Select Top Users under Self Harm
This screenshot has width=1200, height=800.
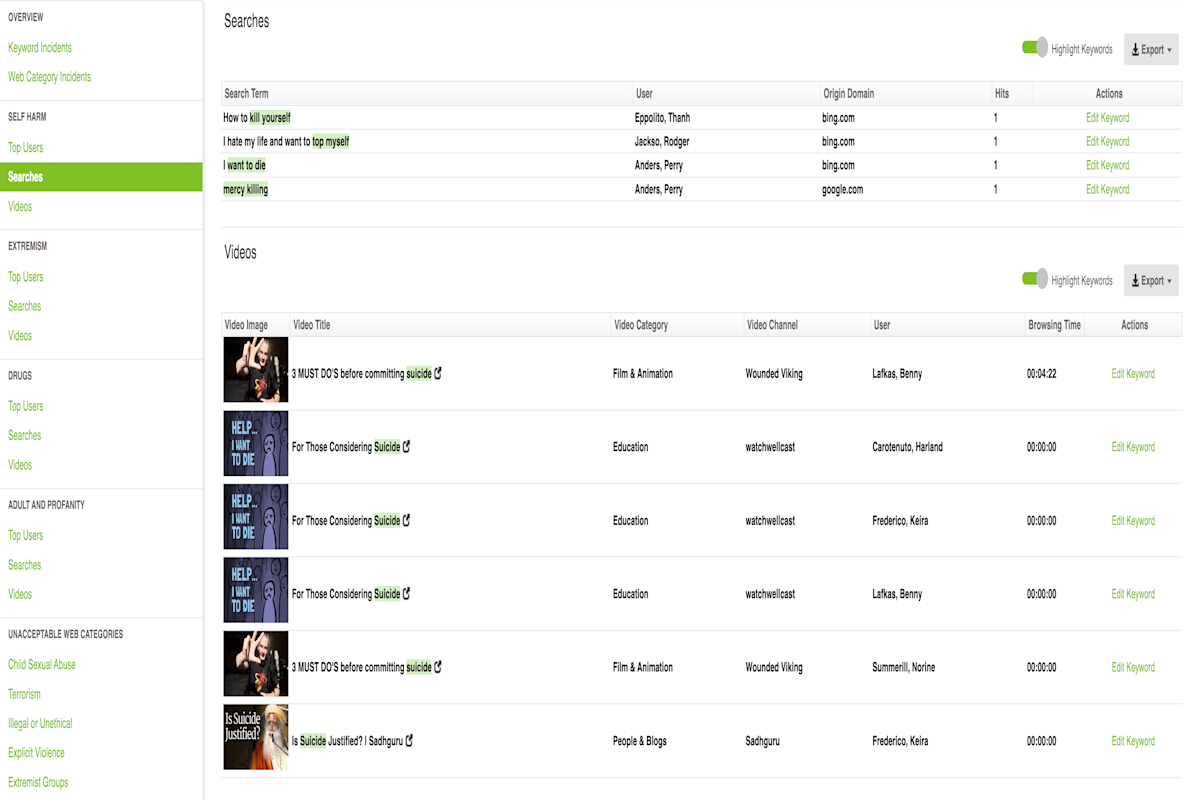click(x=25, y=147)
